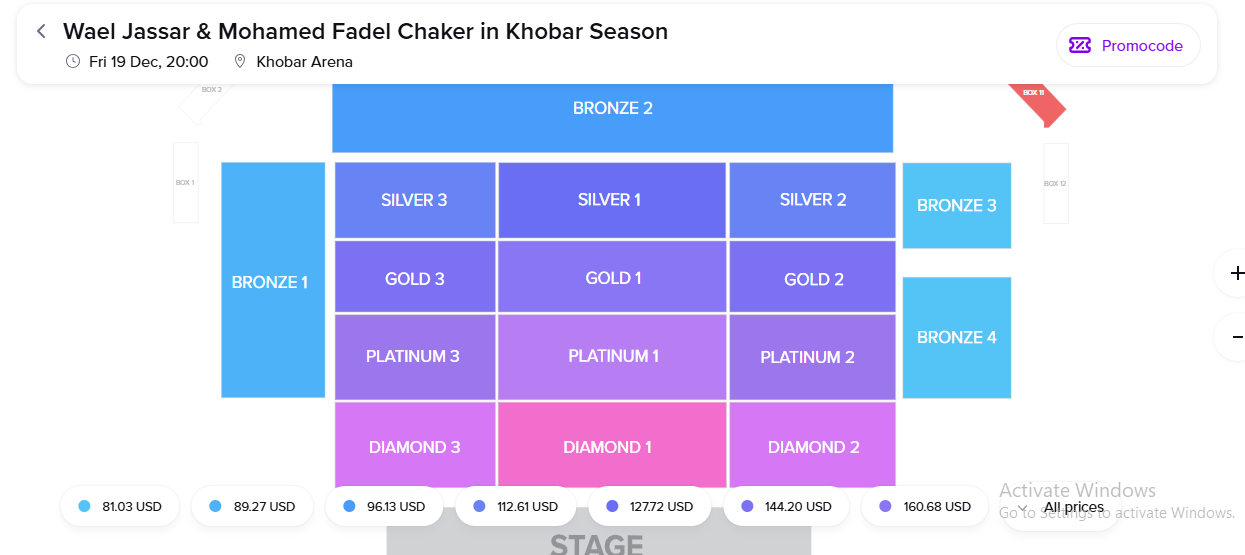Image resolution: width=1245 pixels, height=555 pixels.
Task: Click the clock icon beside the date
Action: (x=73, y=61)
